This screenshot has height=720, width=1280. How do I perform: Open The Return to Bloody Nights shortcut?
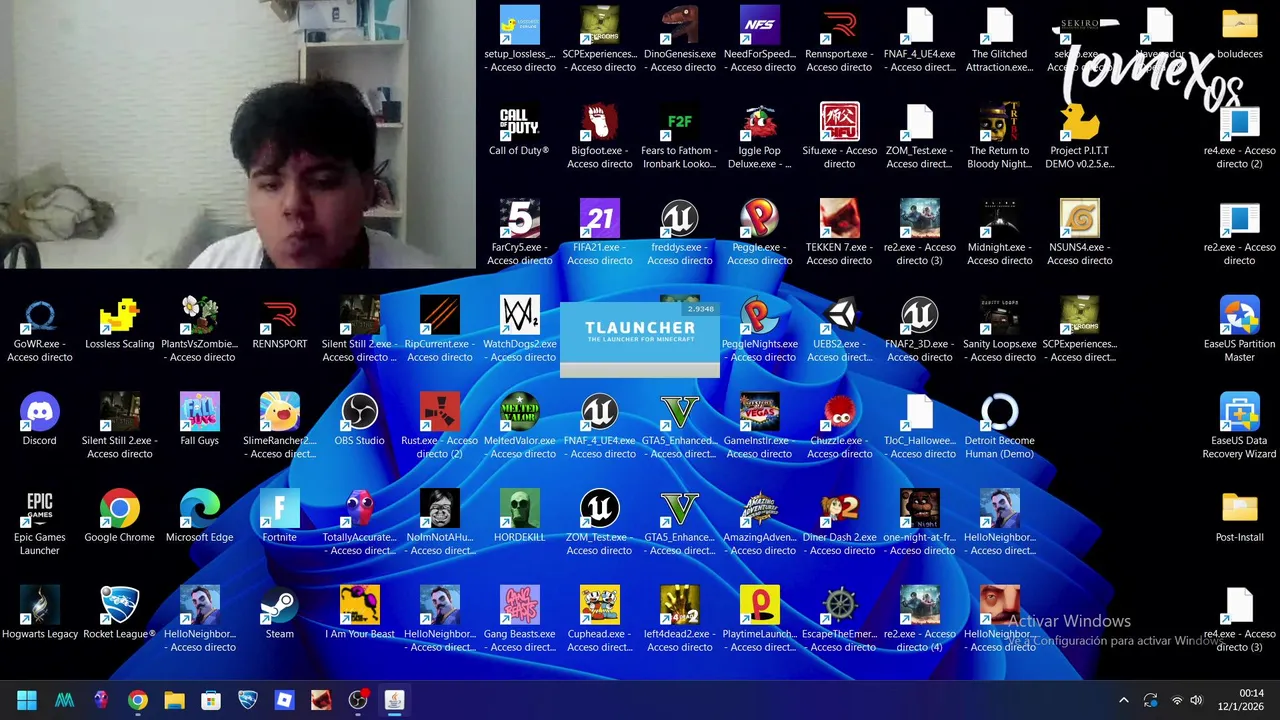(x=1000, y=136)
